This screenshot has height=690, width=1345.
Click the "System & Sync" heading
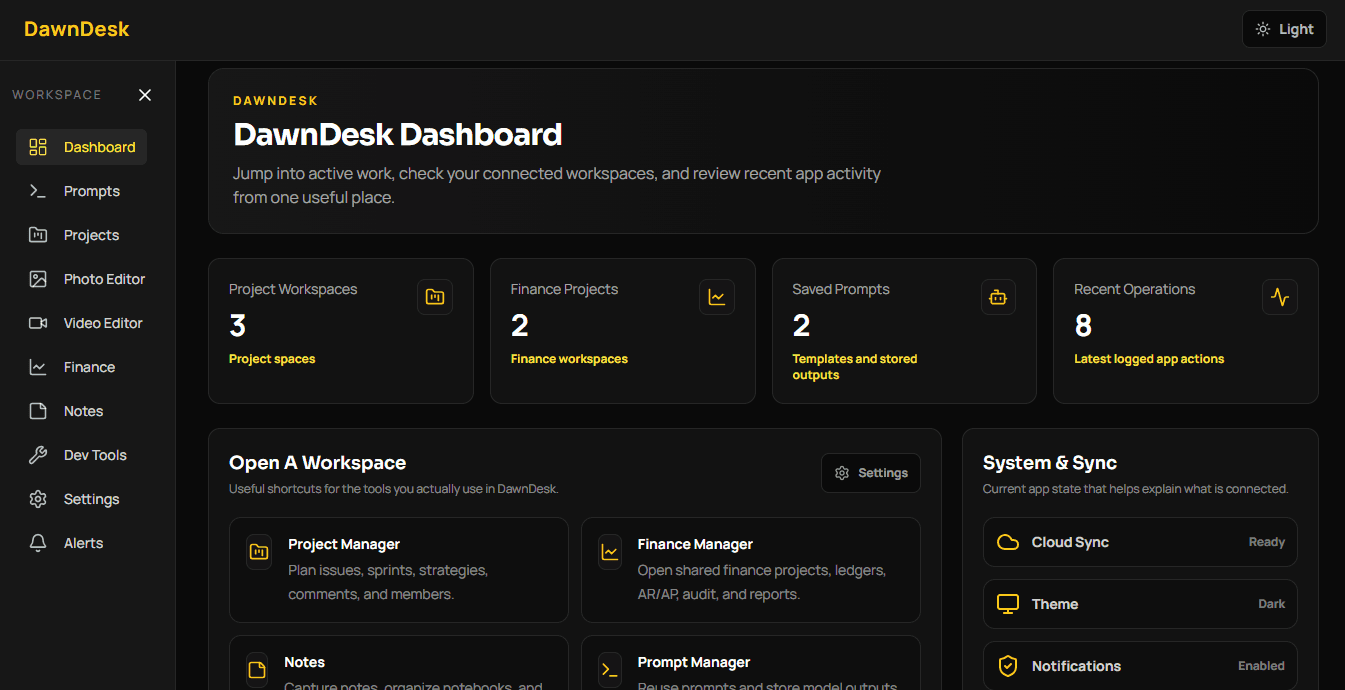1050,463
